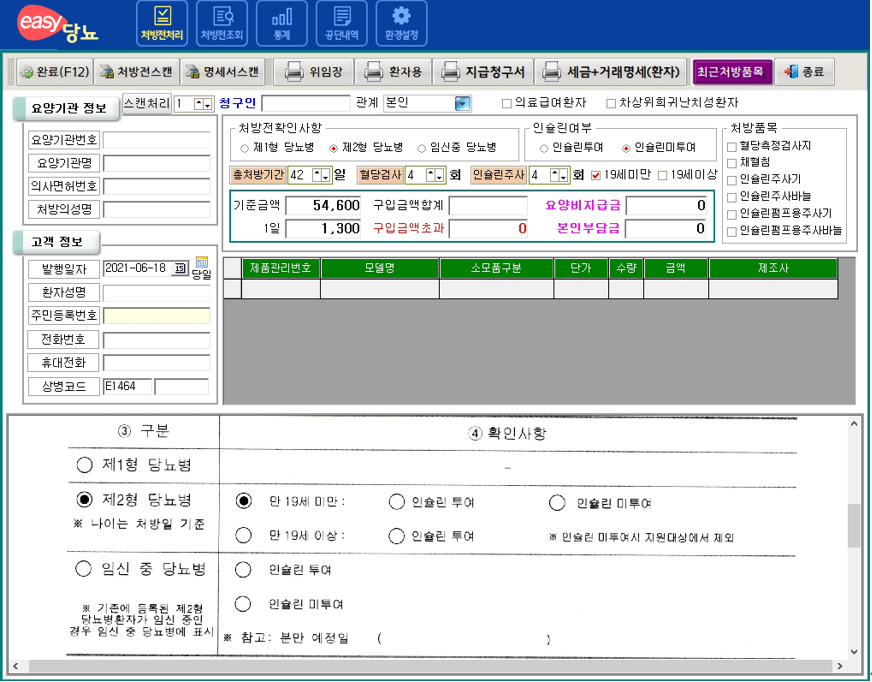
Task: Click the horizontal scrollbar right arrow
Action: point(839,666)
